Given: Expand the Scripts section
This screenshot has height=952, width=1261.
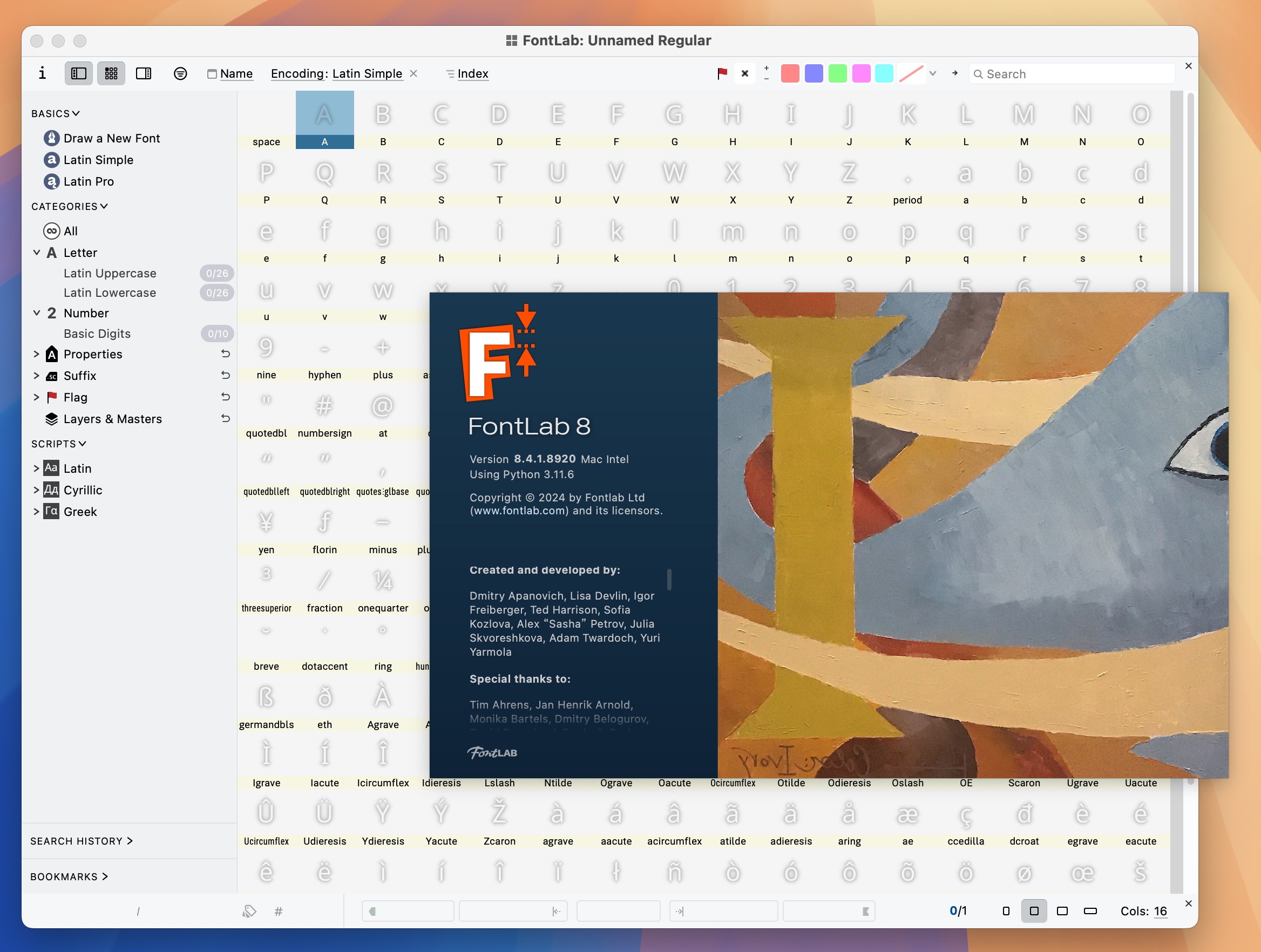Looking at the screenshot, I should (56, 443).
